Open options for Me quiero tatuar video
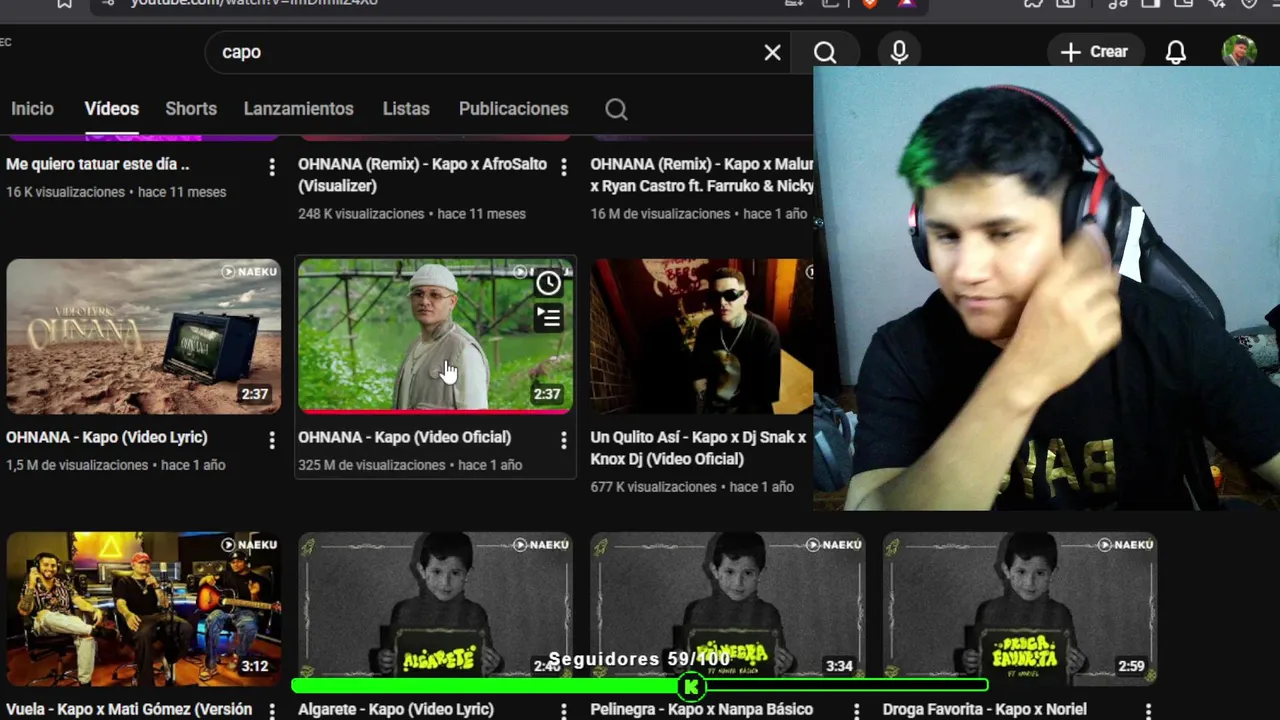 (271, 167)
